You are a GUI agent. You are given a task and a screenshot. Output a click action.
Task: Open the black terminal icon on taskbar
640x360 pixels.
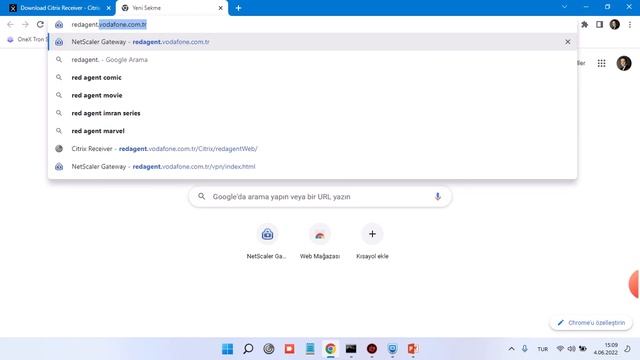[x=351, y=349]
